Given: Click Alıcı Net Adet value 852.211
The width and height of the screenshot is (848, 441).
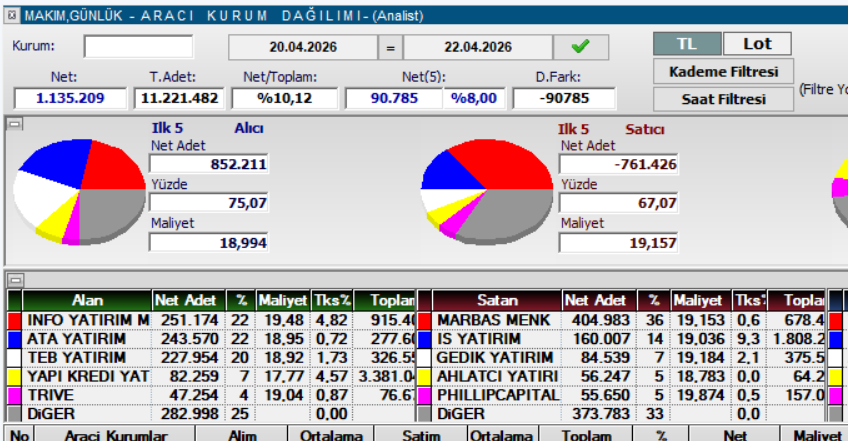Looking at the screenshot, I should click(209, 164).
